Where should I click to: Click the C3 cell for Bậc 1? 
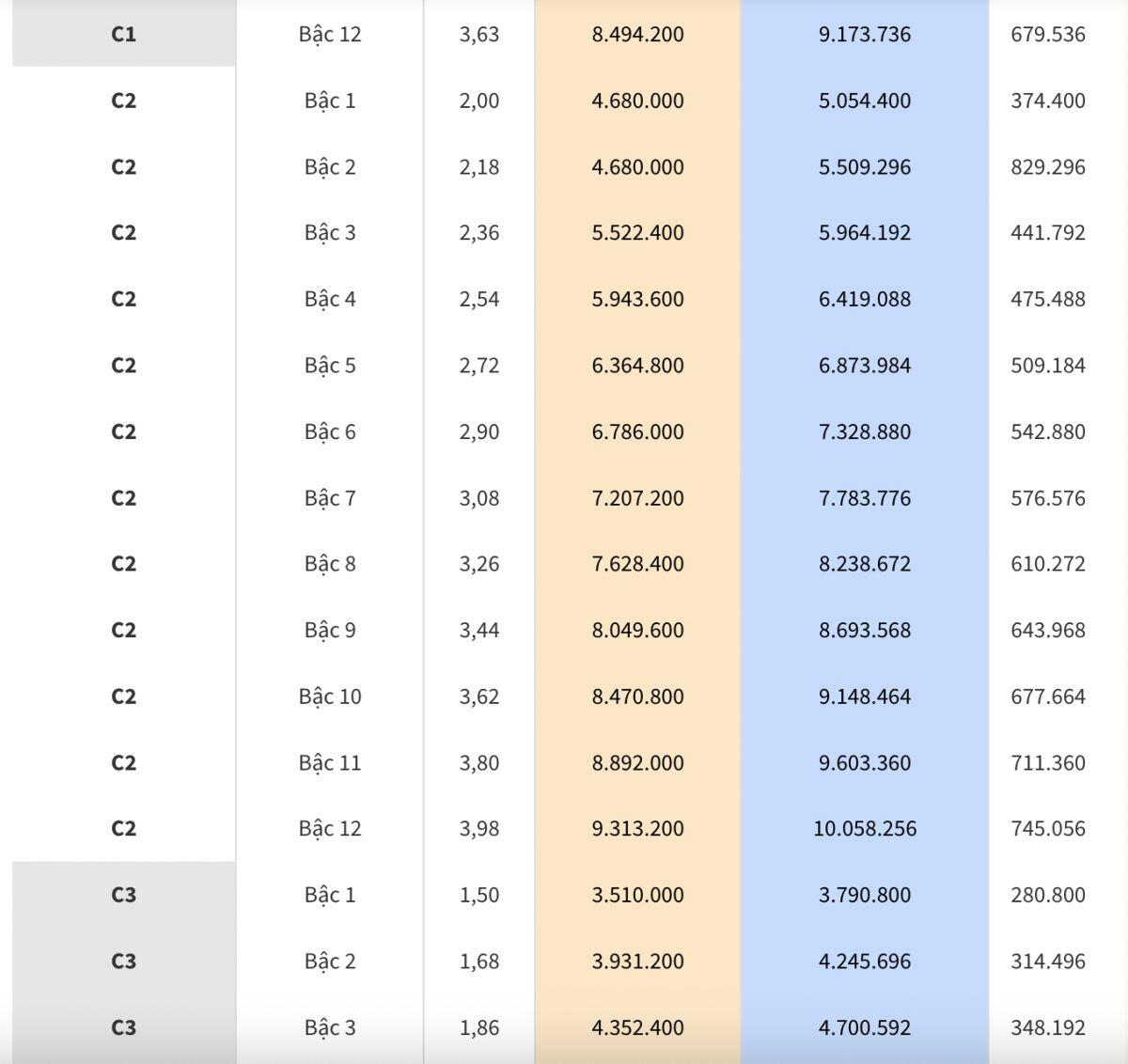[x=123, y=895]
